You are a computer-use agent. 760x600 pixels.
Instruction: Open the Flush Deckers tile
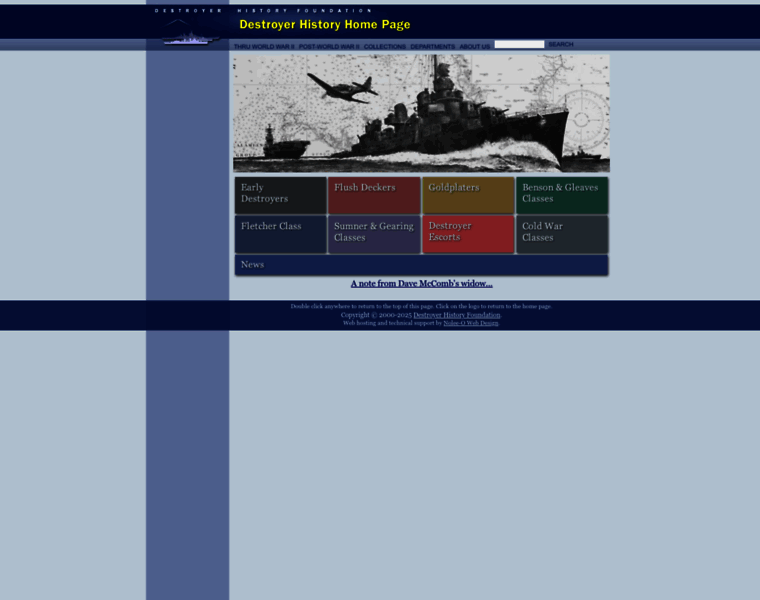(374, 195)
